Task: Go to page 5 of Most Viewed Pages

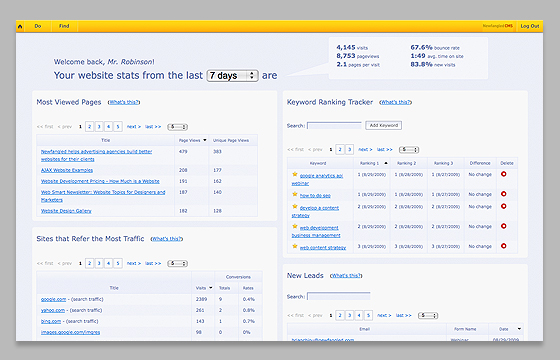Action: tap(118, 126)
